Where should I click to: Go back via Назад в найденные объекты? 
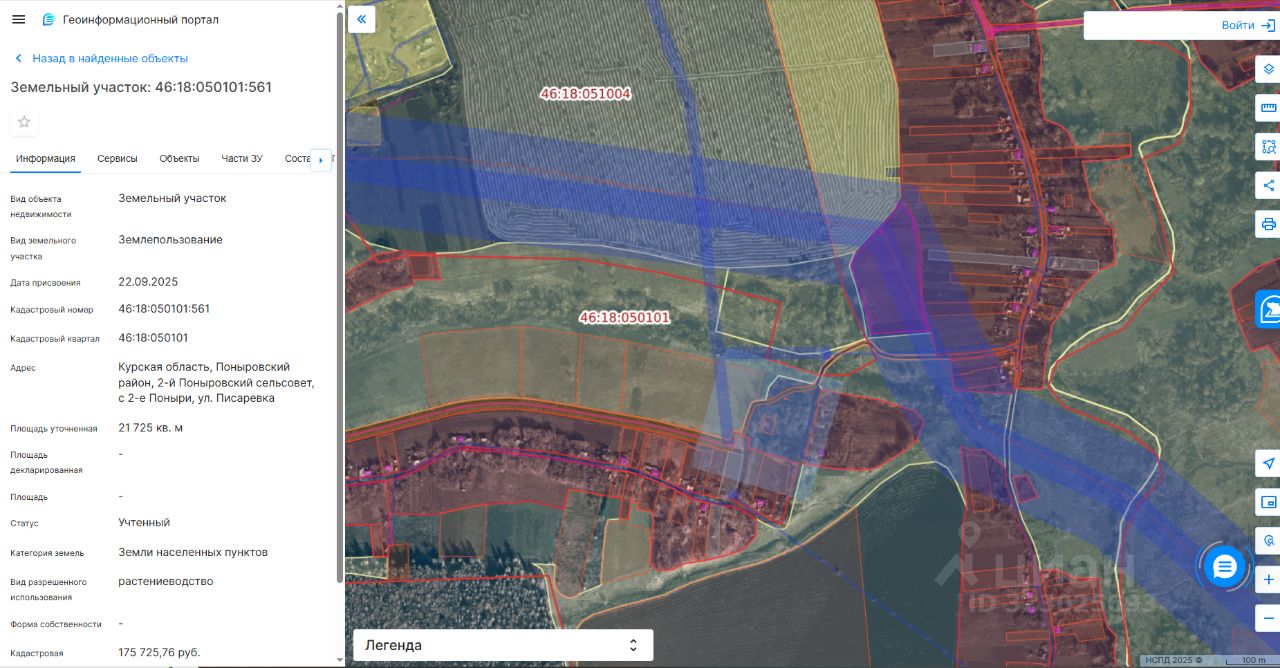100,58
